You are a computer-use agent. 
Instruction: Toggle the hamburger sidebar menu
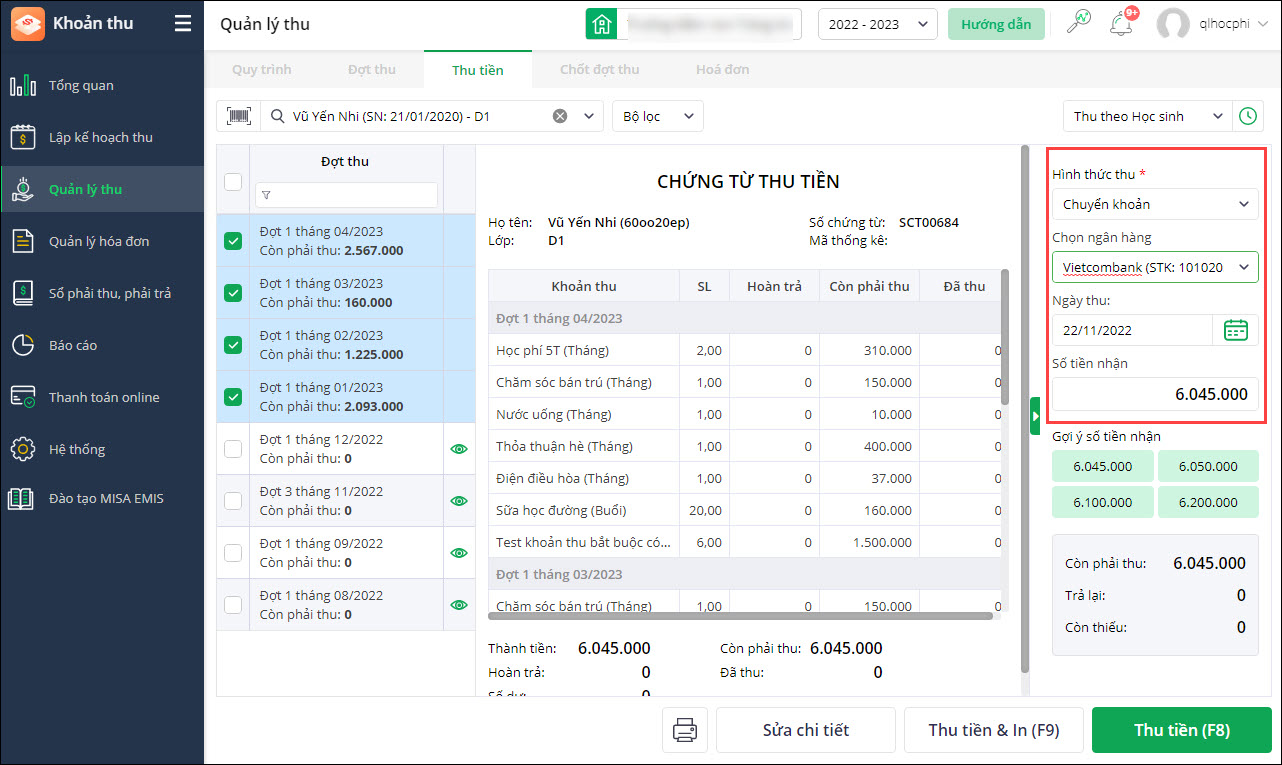click(182, 24)
